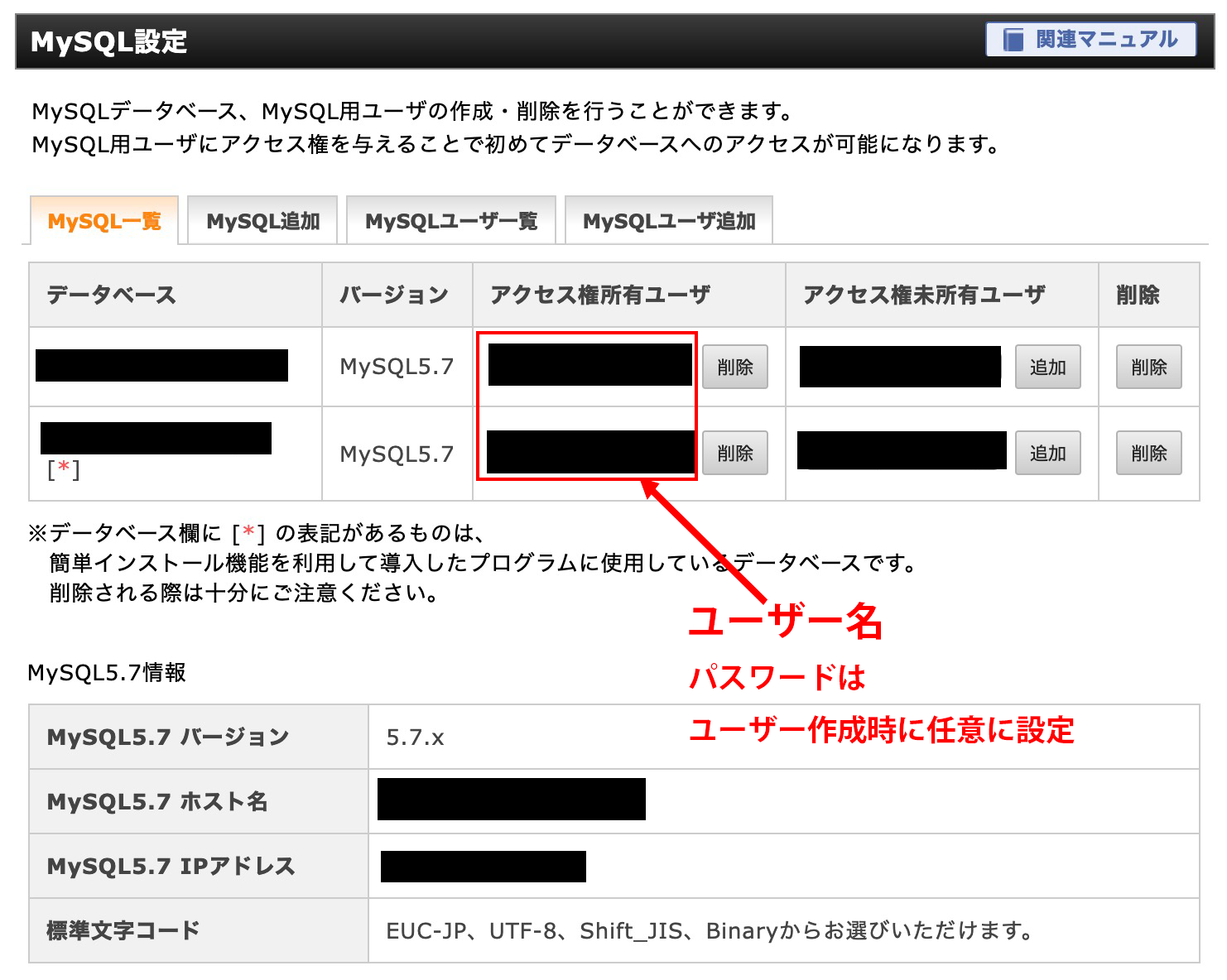Click 削除 beside the second row's access user

(734, 453)
